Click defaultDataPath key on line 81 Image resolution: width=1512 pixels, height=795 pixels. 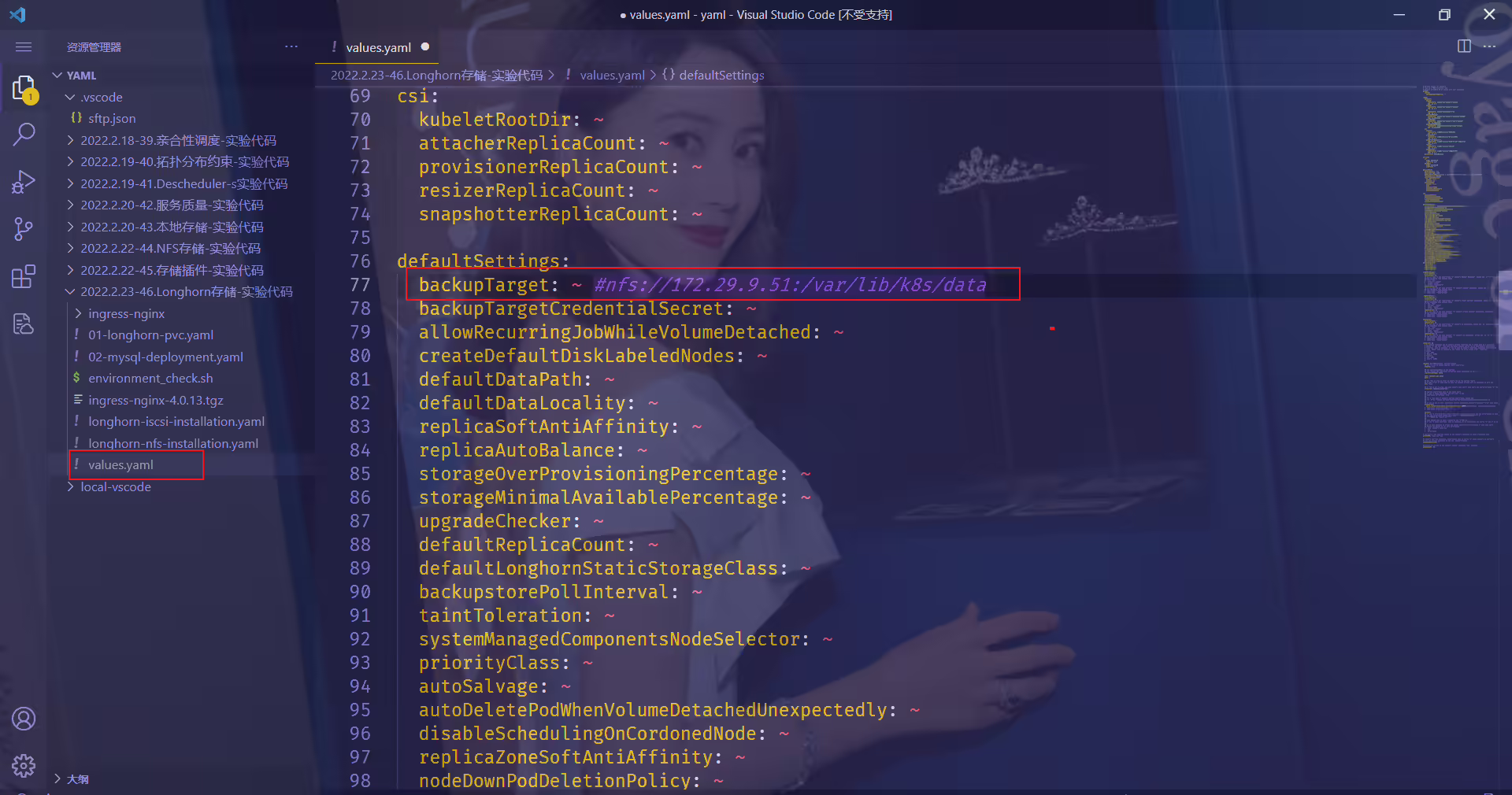pos(500,379)
